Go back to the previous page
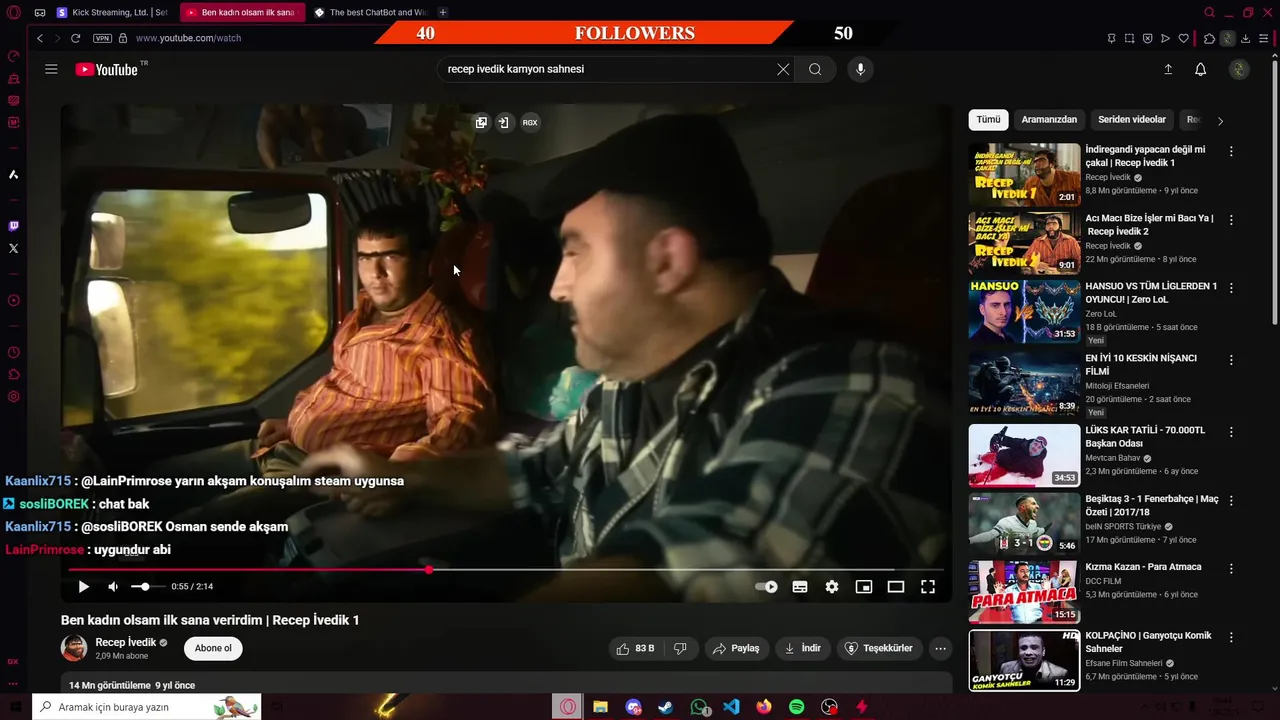Viewport: 1280px width, 720px height. pyautogui.click(x=40, y=38)
